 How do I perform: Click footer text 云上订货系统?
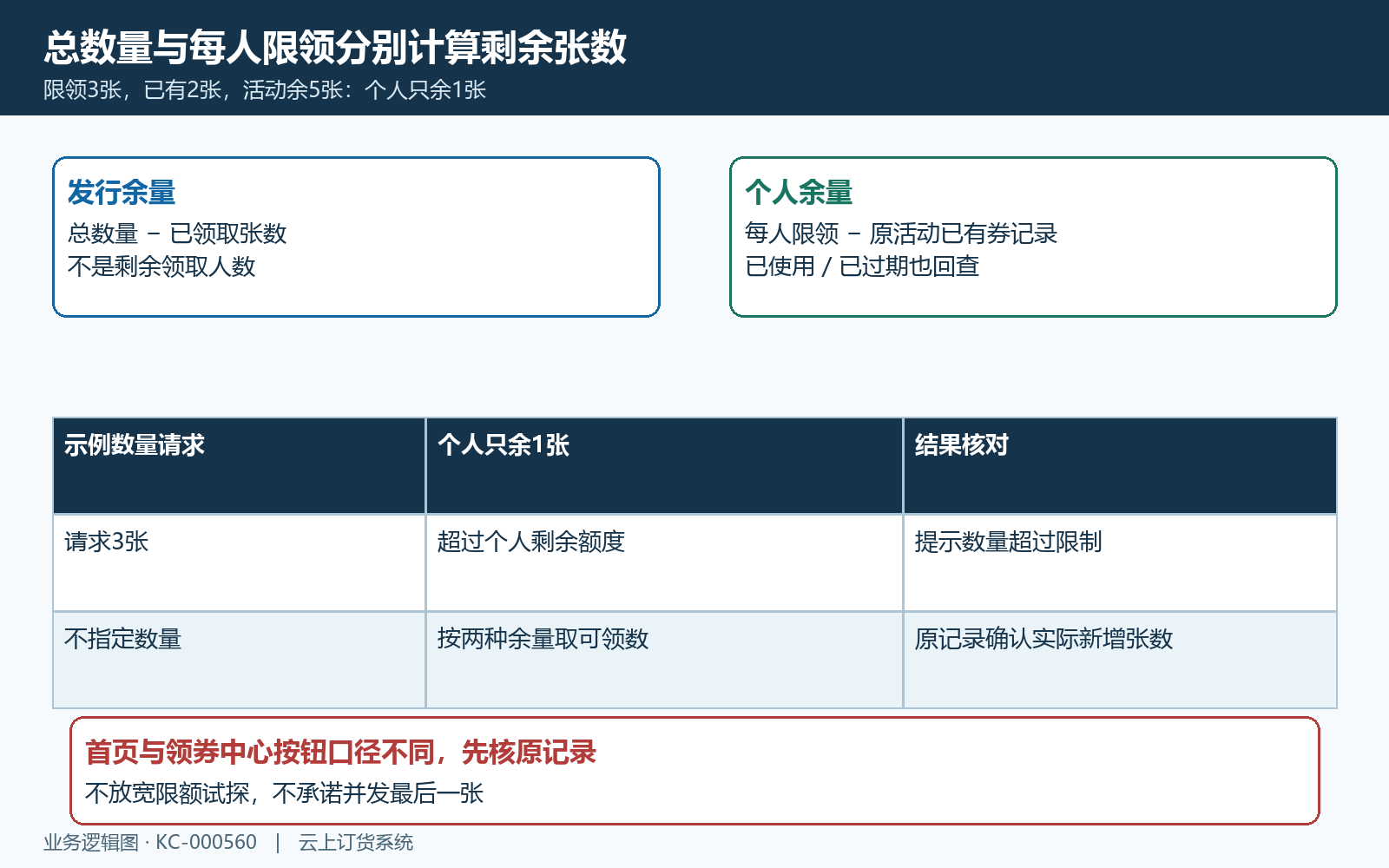[356, 842]
